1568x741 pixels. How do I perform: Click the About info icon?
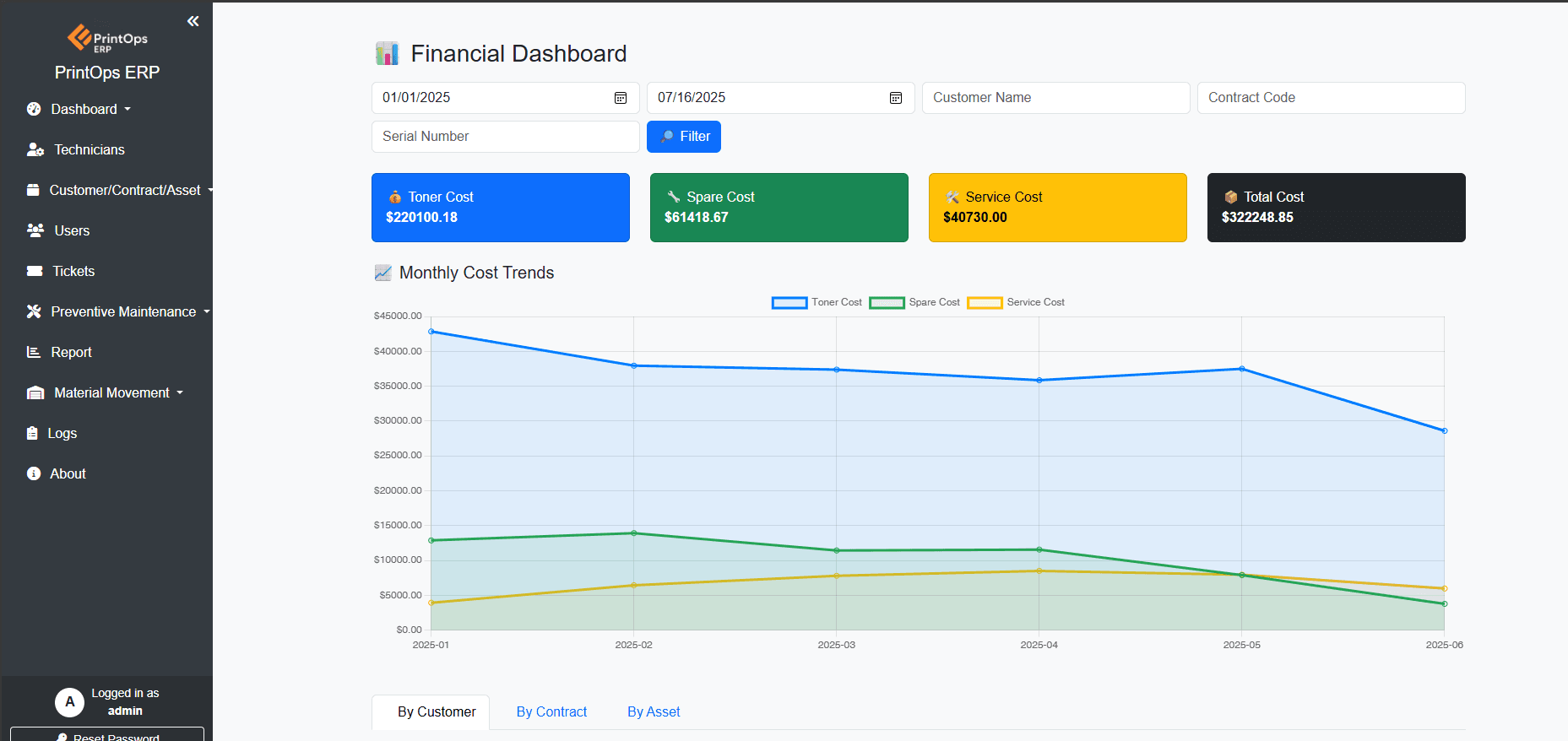34,473
